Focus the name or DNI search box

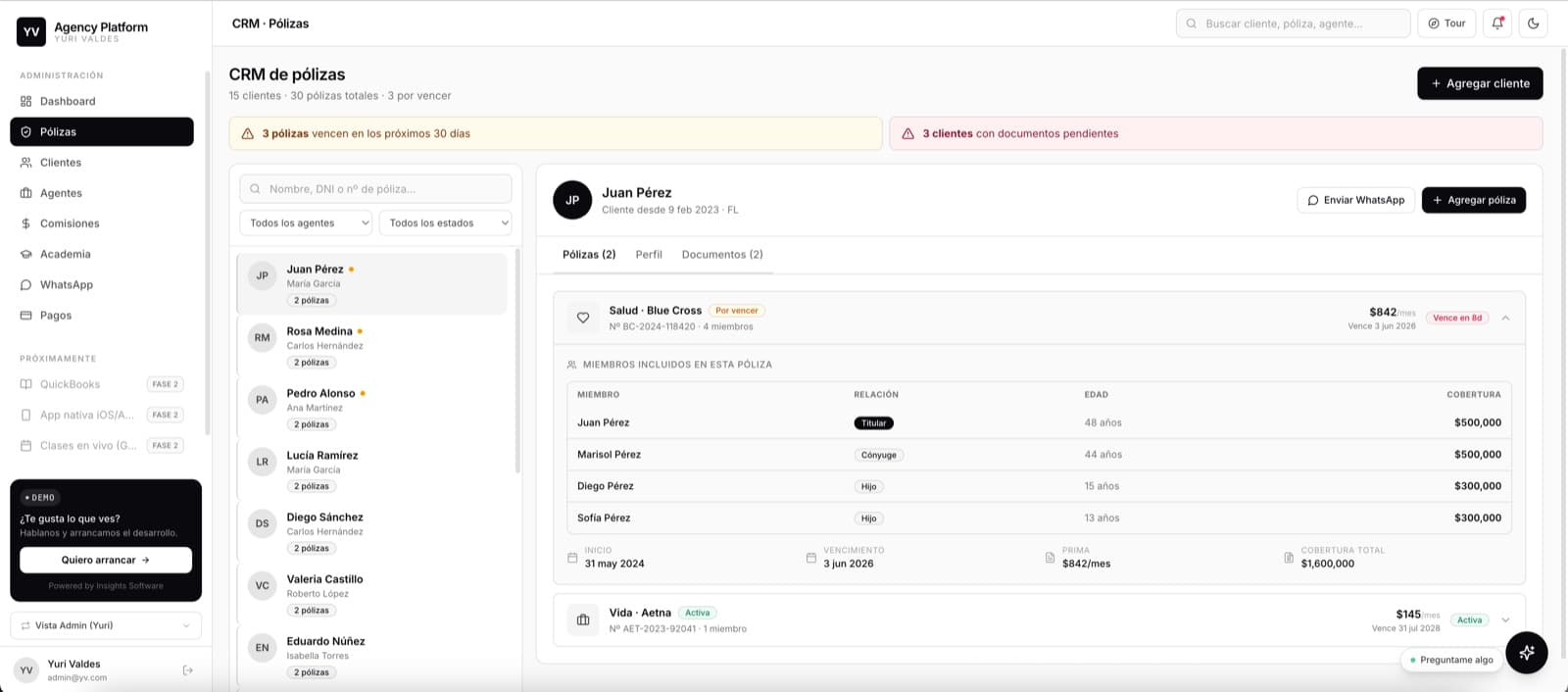[375, 188]
